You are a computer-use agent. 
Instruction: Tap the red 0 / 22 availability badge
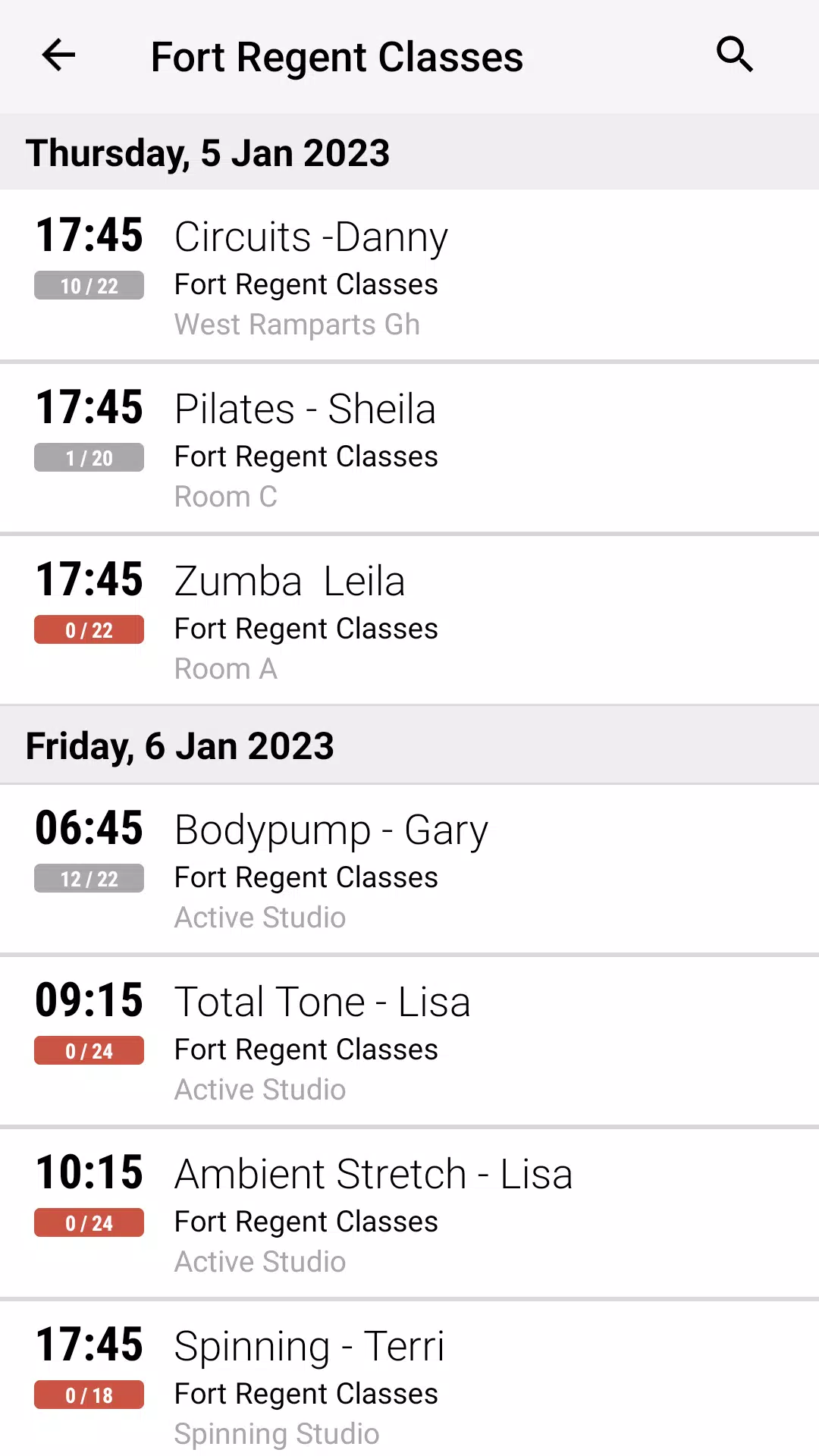89,630
